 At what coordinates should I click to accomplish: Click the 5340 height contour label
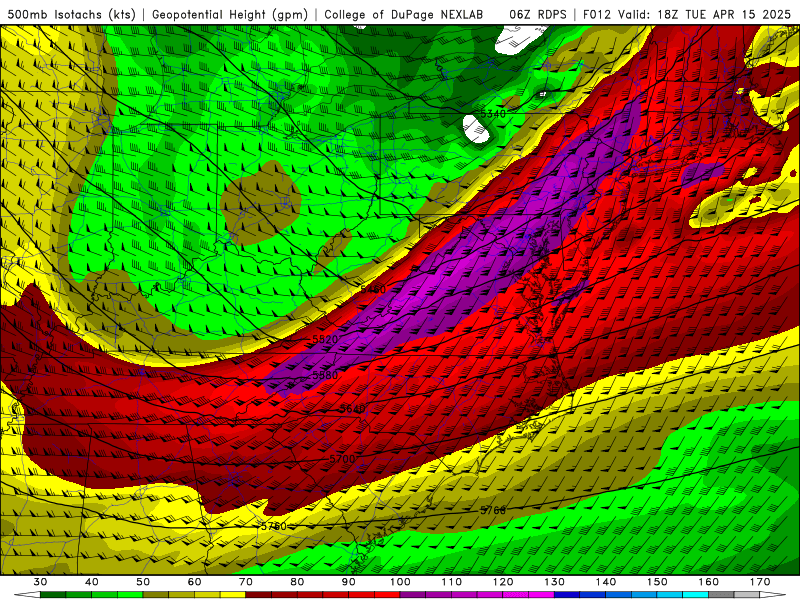[x=493, y=114]
